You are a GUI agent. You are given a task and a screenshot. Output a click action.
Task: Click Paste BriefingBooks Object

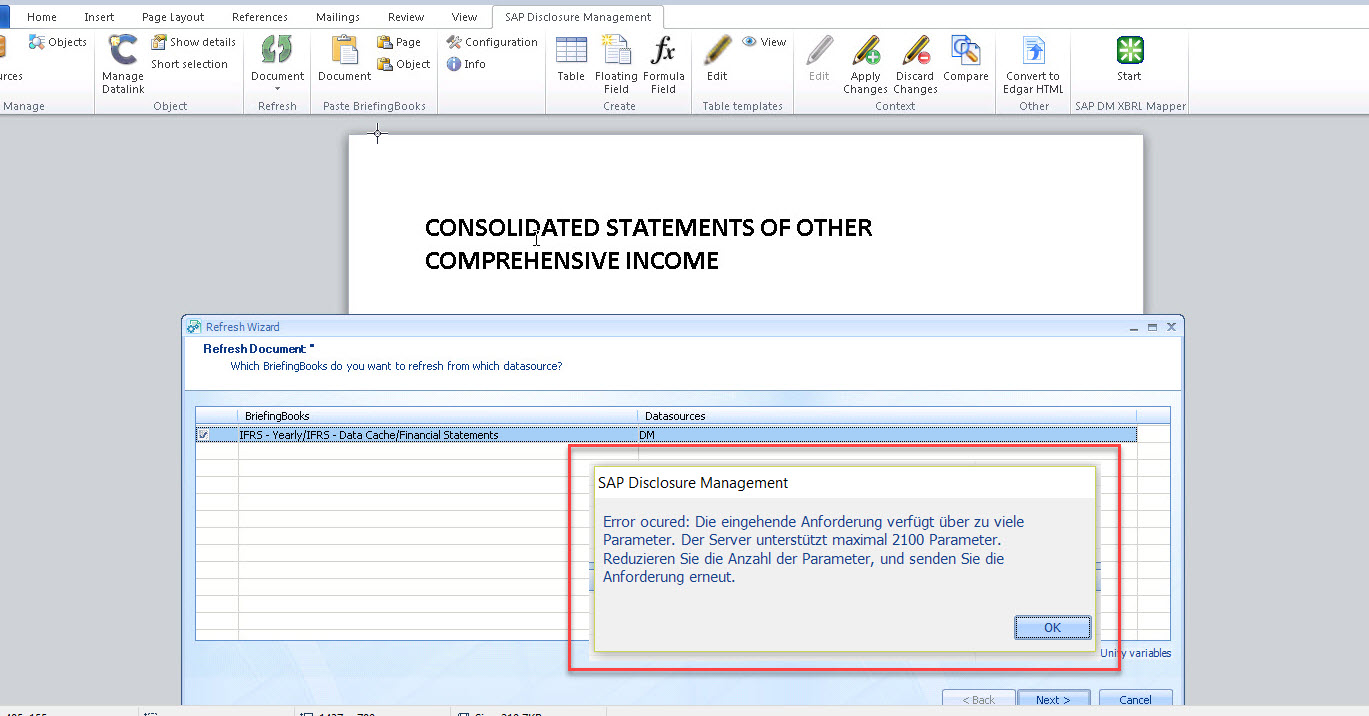tap(404, 64)
